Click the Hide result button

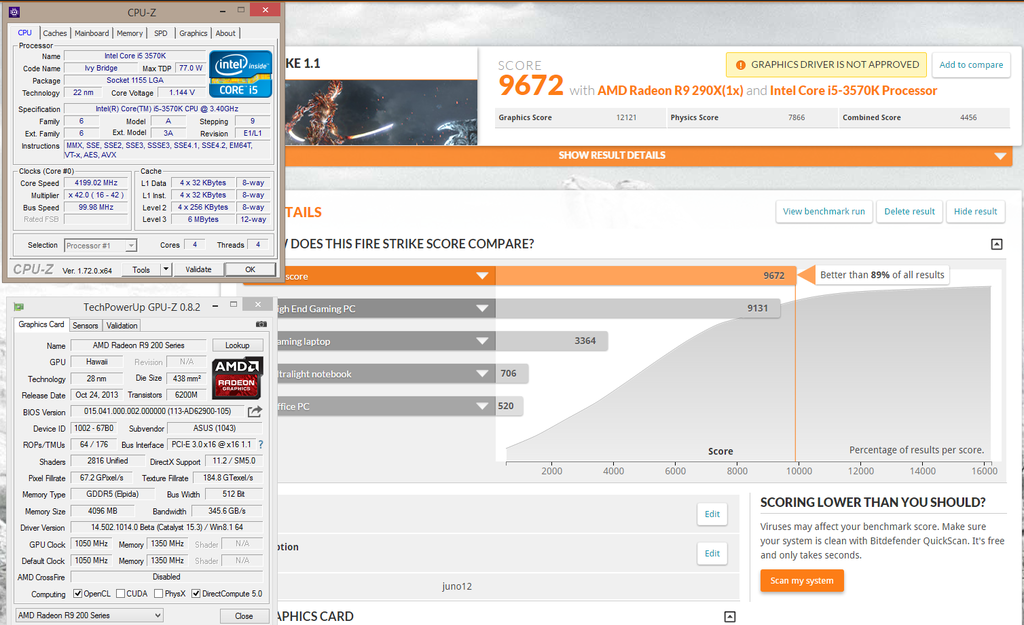[x=975, y=212]
